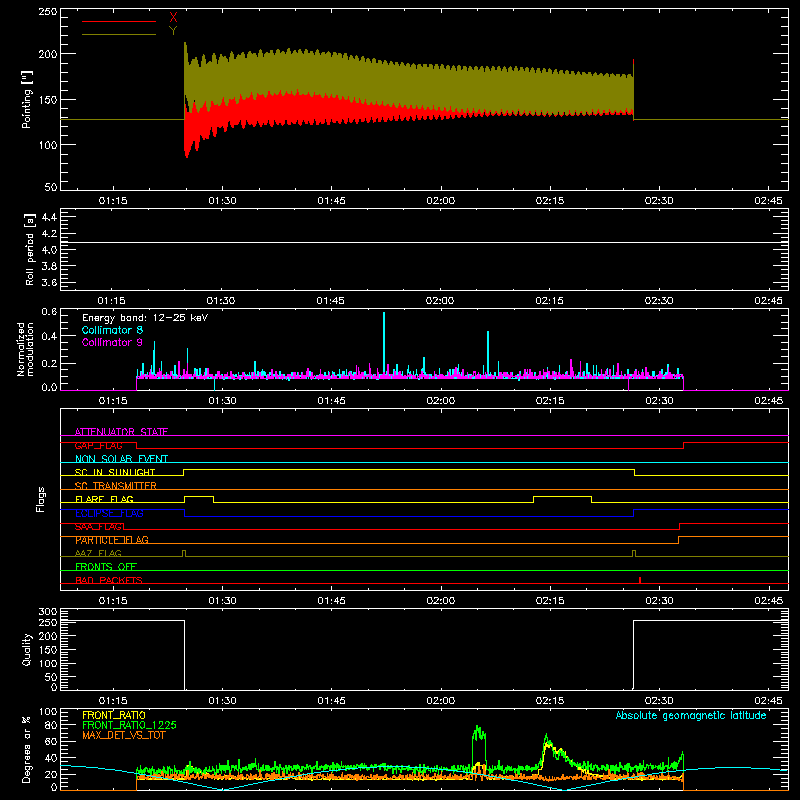Click the 'Degrees or %' y-axis title
Image resolution: width=800 pixels, height=800 pixels.
[x=27, y=750]
